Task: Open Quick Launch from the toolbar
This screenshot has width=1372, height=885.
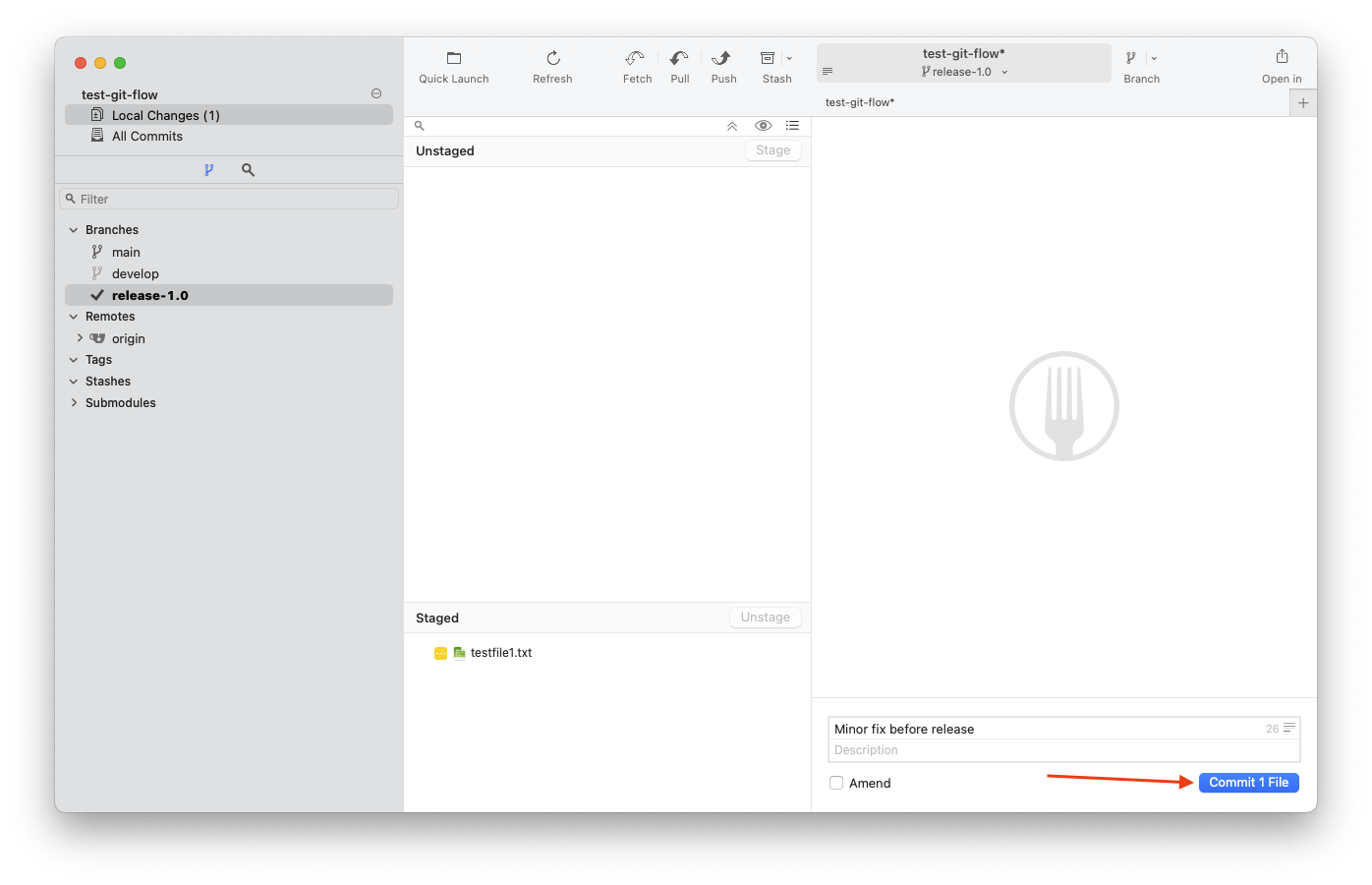Action: pos(453,59)
